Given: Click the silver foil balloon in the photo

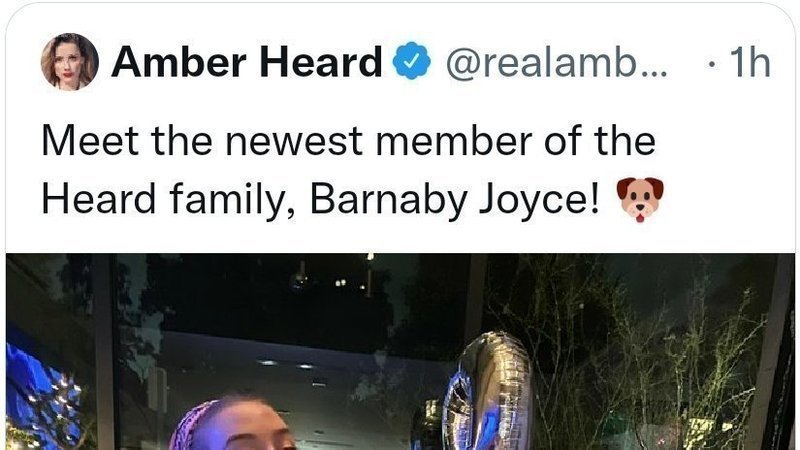Looking at the screenshot, I should pos(489,390).
